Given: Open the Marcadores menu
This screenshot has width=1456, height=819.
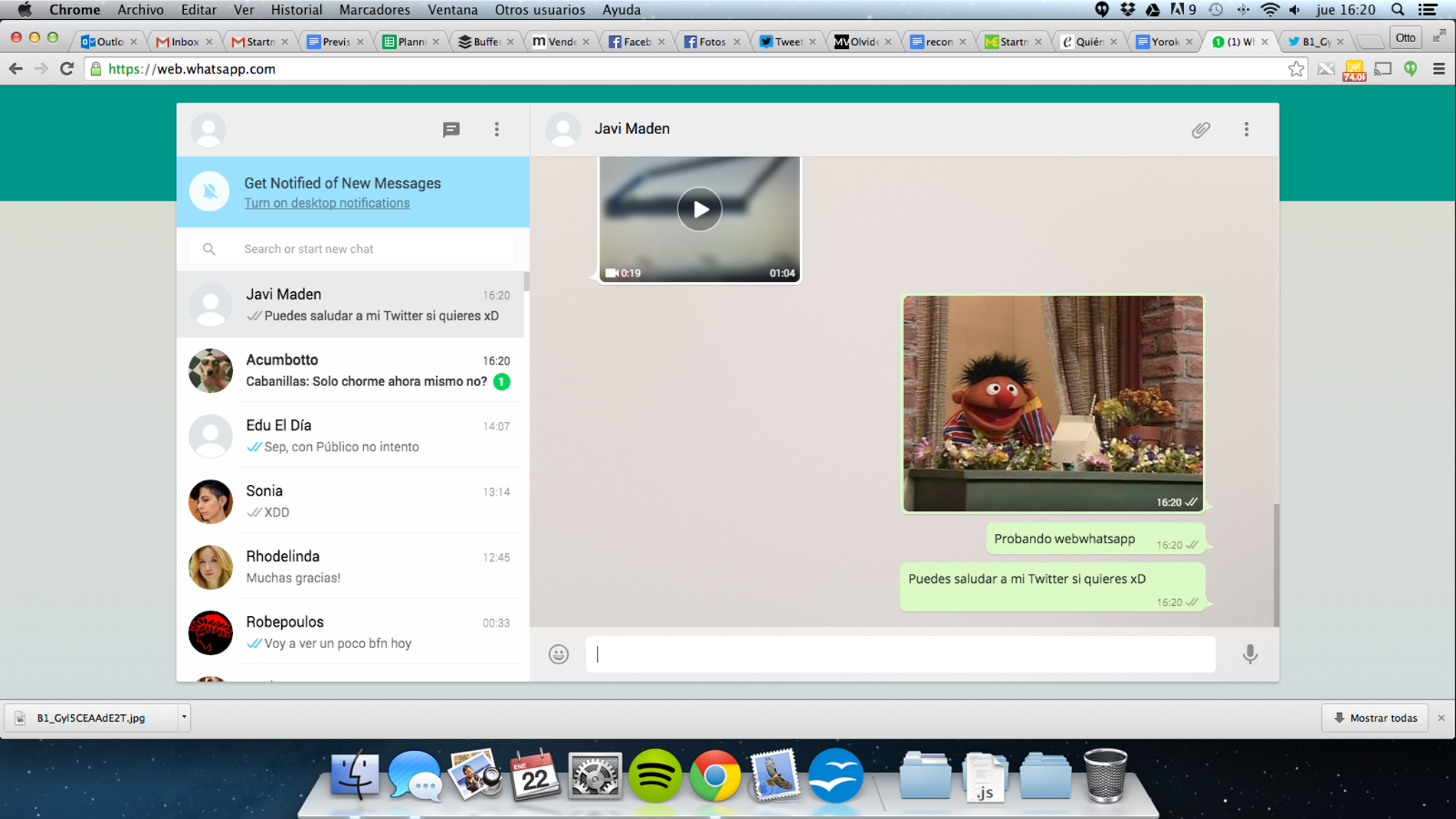Looking at the screenshot, I should pos(375,10).
